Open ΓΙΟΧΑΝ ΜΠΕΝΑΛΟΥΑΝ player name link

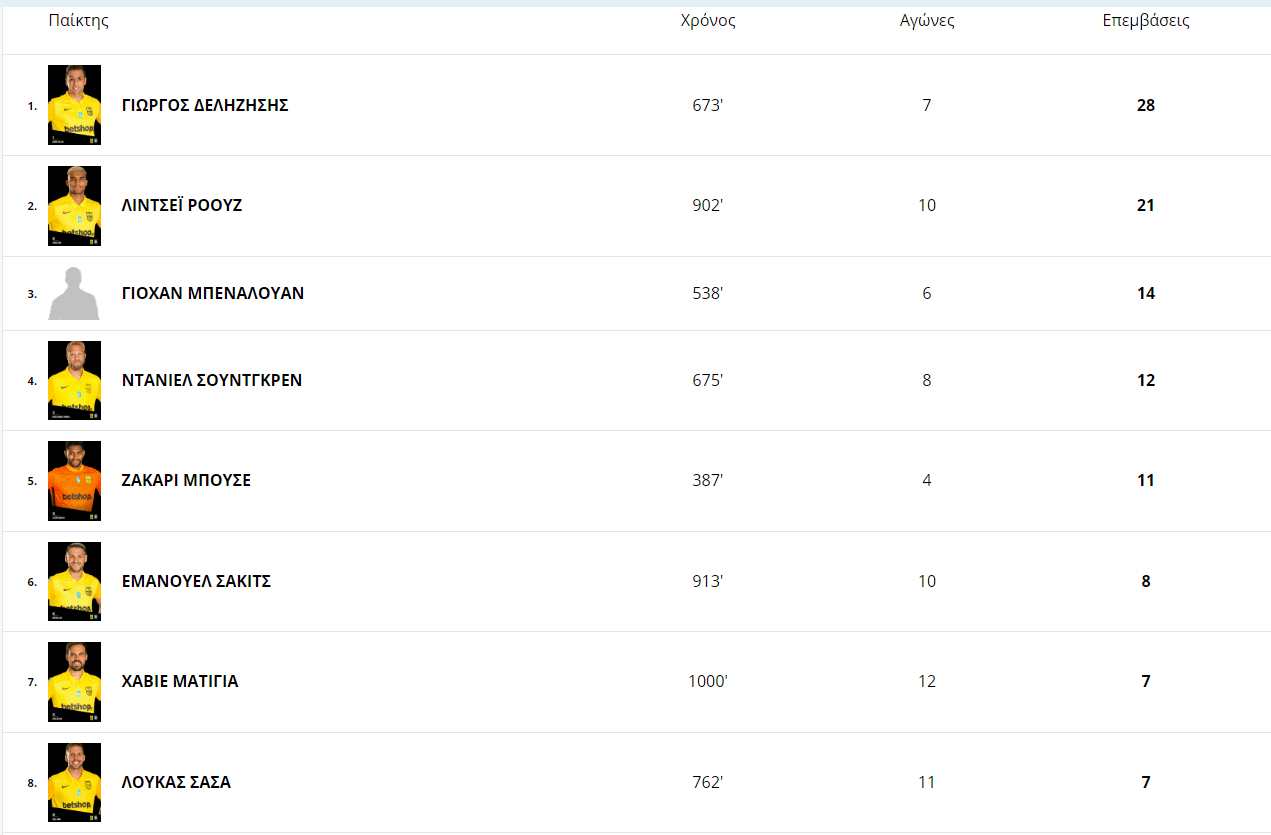[x=213, y=293]
